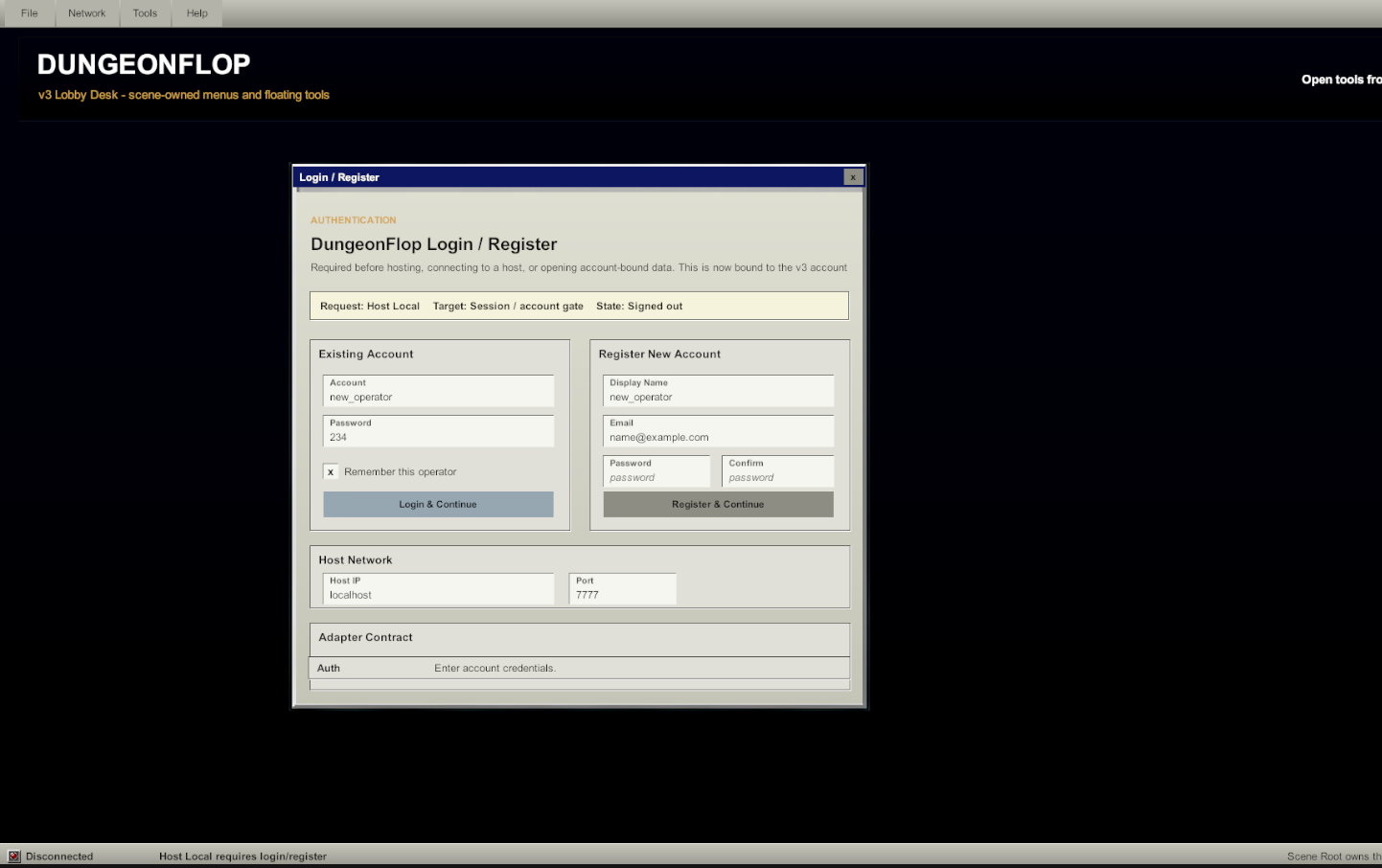Open the File menu

[x=30, y=13]
